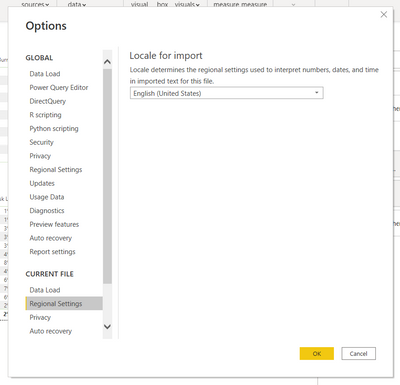The image size is (400, 385).
Task: Select Regional Settings under CURRENT FILE
Action: pos(64,303)
